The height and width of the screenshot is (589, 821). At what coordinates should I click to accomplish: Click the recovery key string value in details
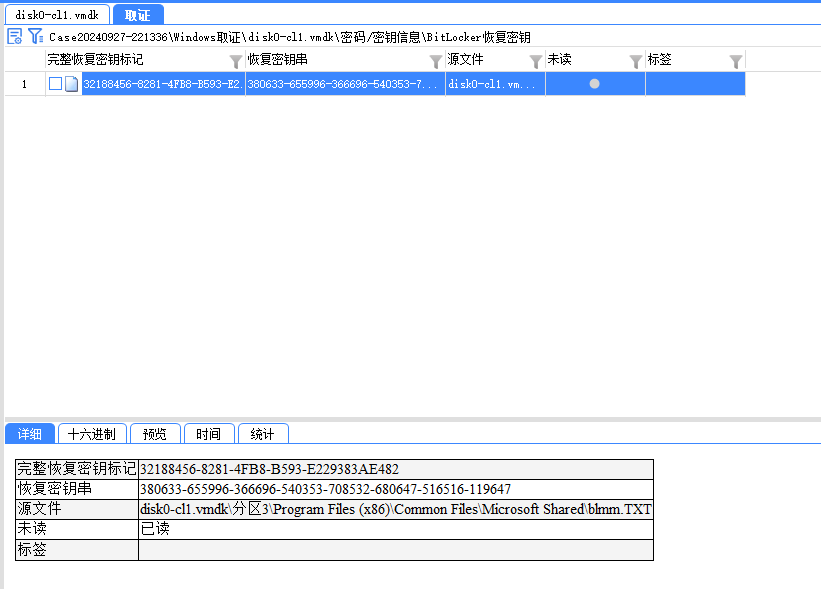click(x=325, y=489)
